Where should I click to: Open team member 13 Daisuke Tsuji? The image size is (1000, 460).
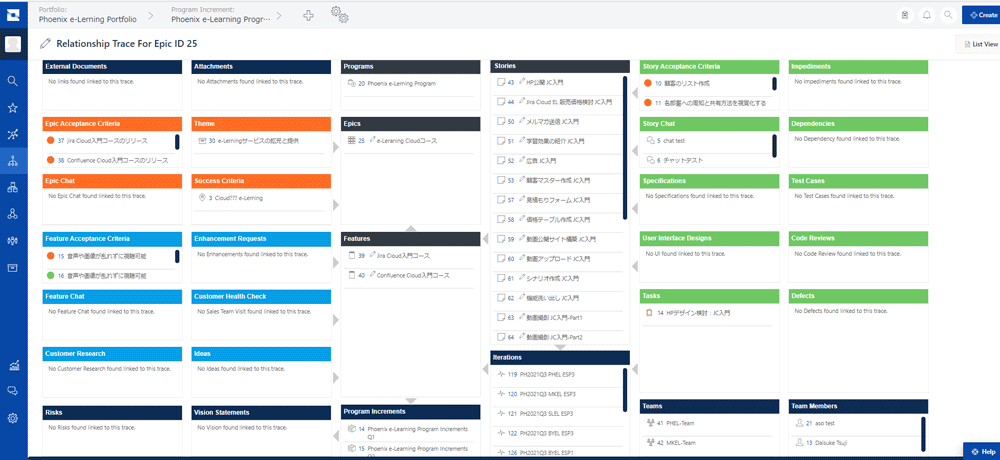[x=829, y=442]
